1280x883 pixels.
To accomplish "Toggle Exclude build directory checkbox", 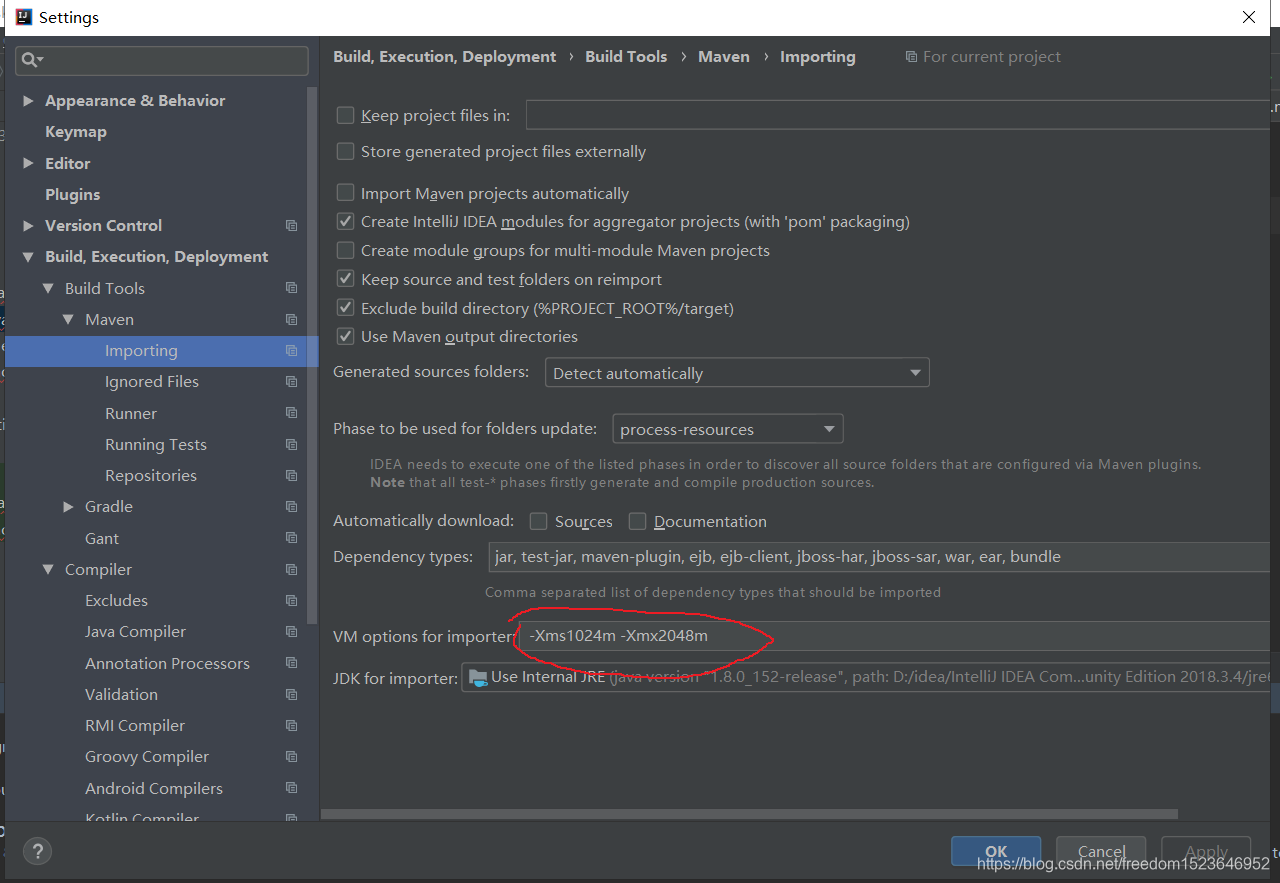I will (x=346, y=308).
